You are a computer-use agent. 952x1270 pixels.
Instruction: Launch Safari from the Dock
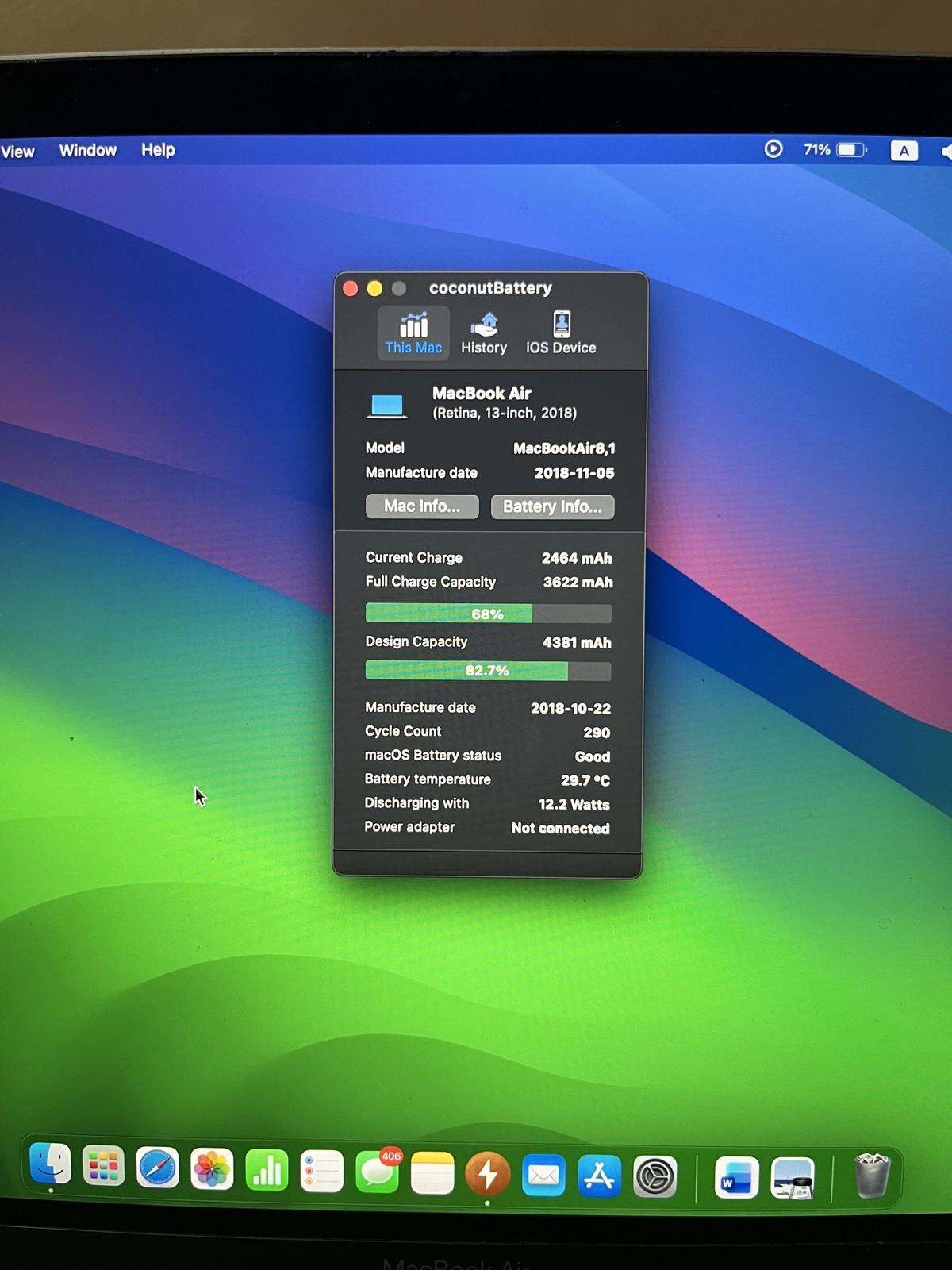click(158, 1168)
